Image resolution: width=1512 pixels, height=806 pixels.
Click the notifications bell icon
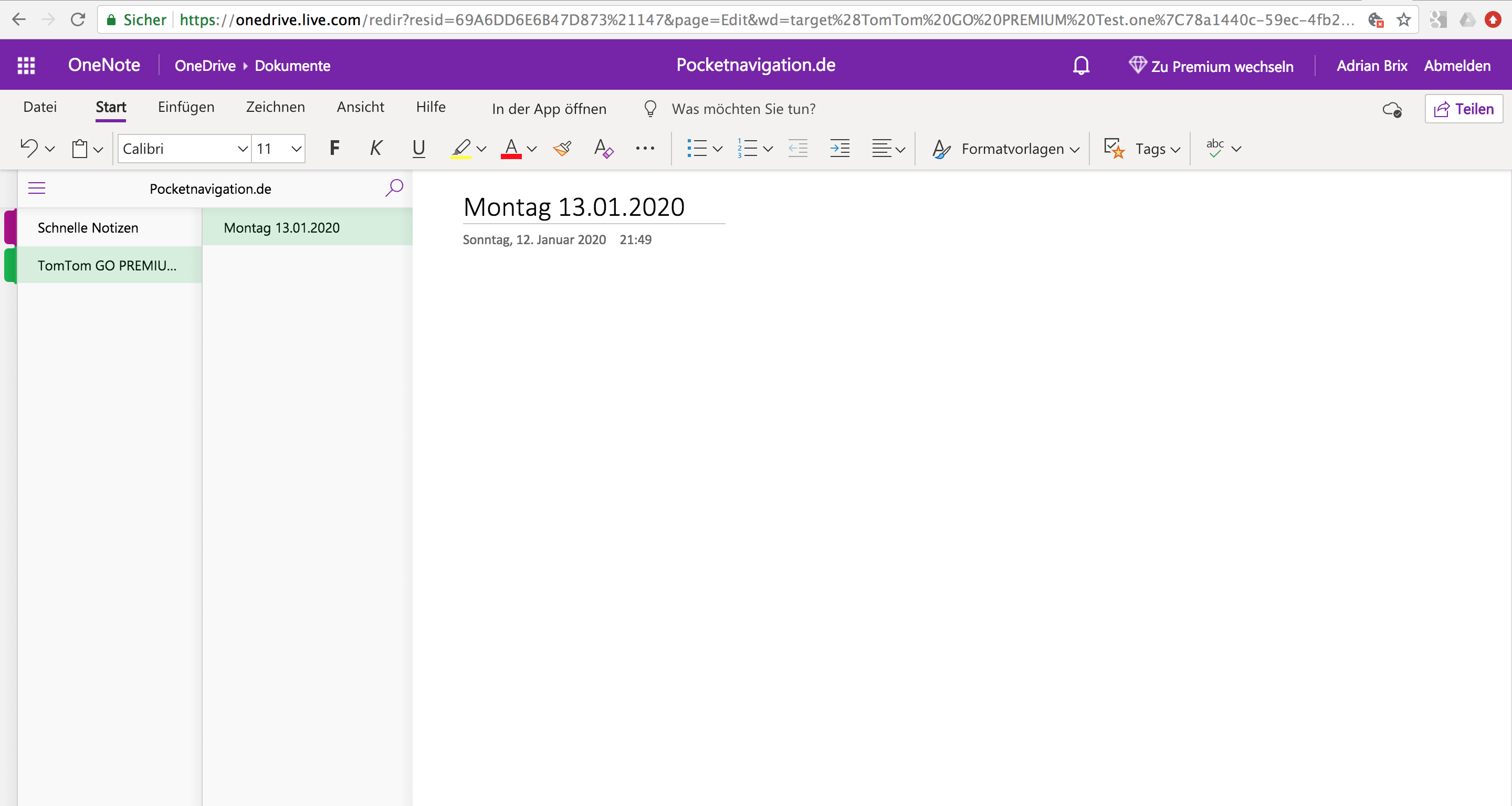1080,65
